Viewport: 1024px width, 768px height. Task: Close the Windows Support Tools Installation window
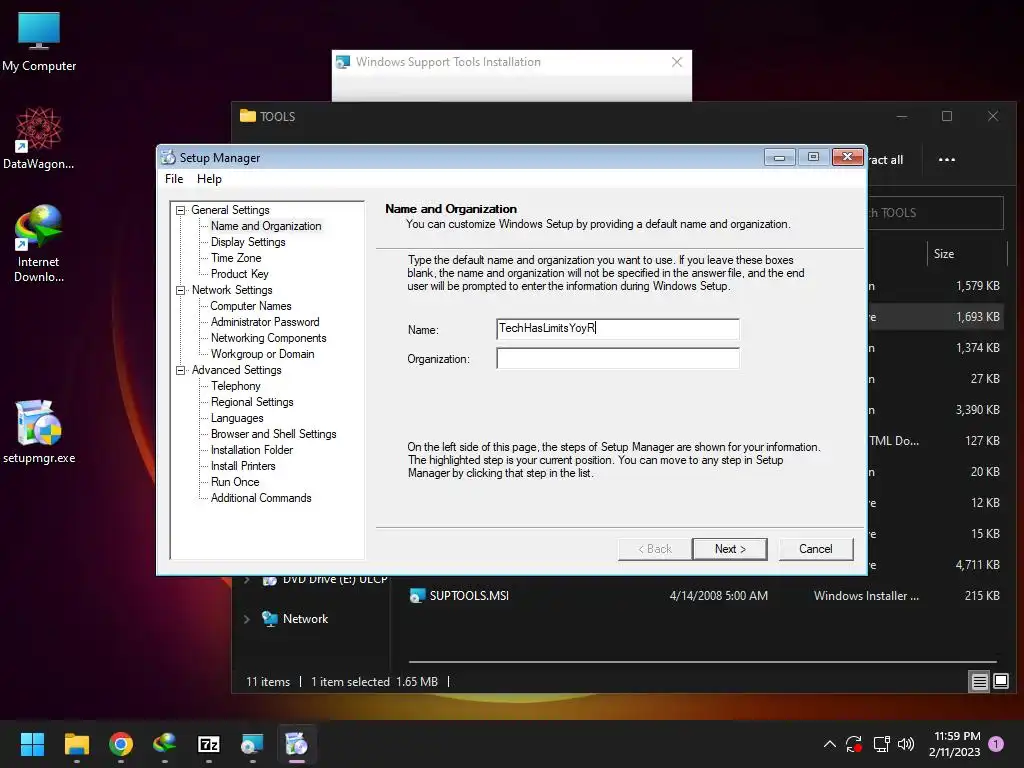677,62
